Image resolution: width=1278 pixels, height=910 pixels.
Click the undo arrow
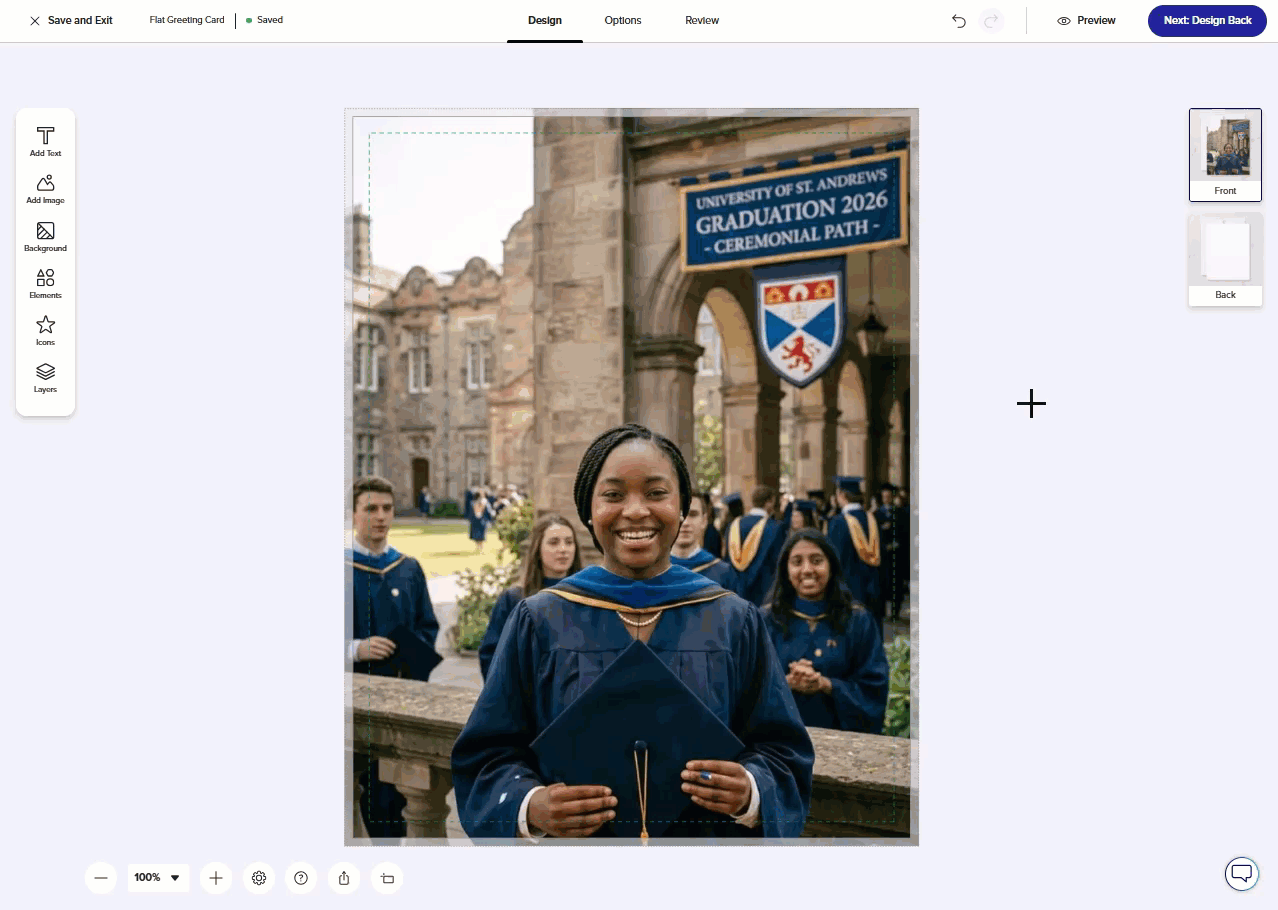coord(959,21)
